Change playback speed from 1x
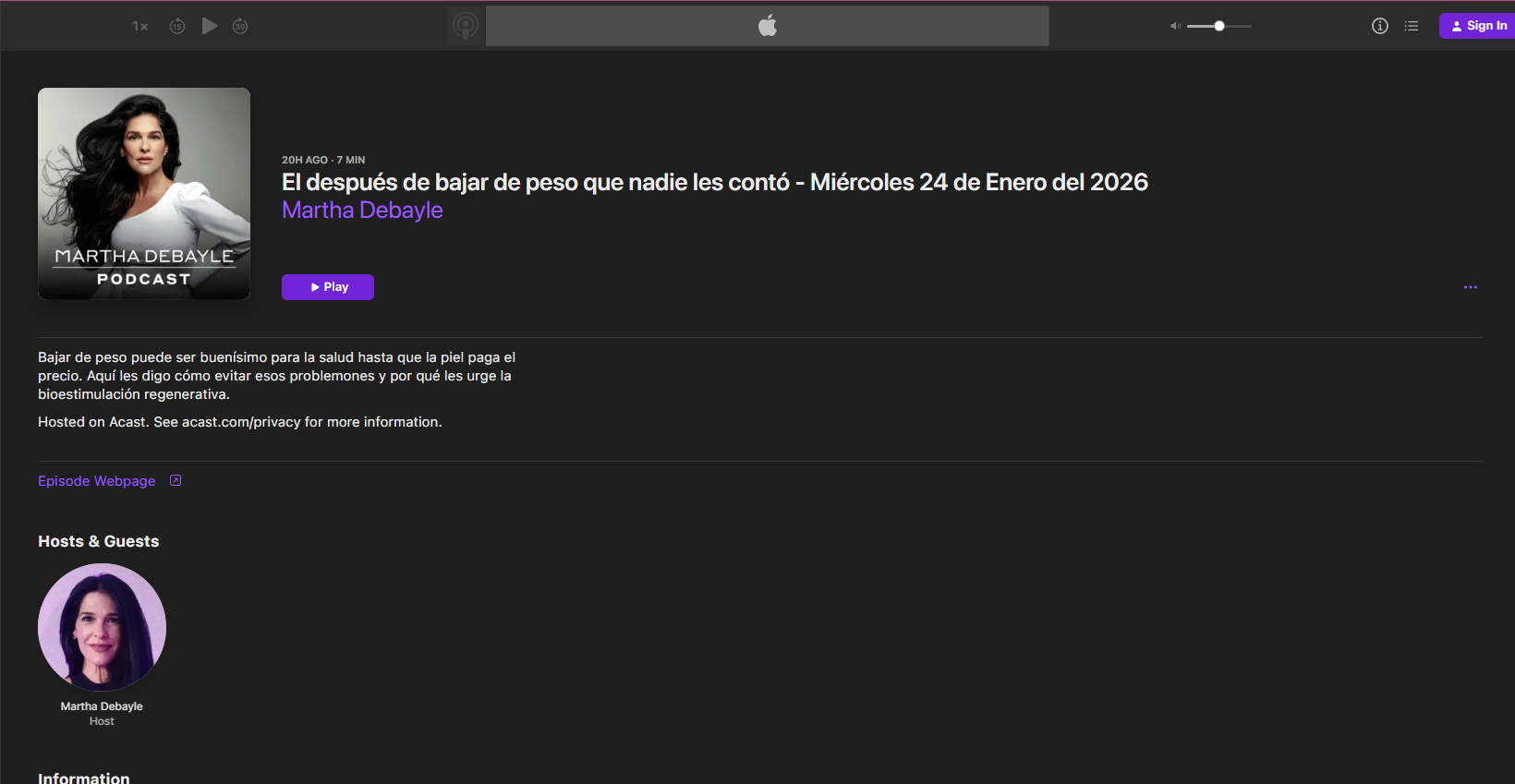The height and width of the screenshot is (784, 1515). (140, 26)
